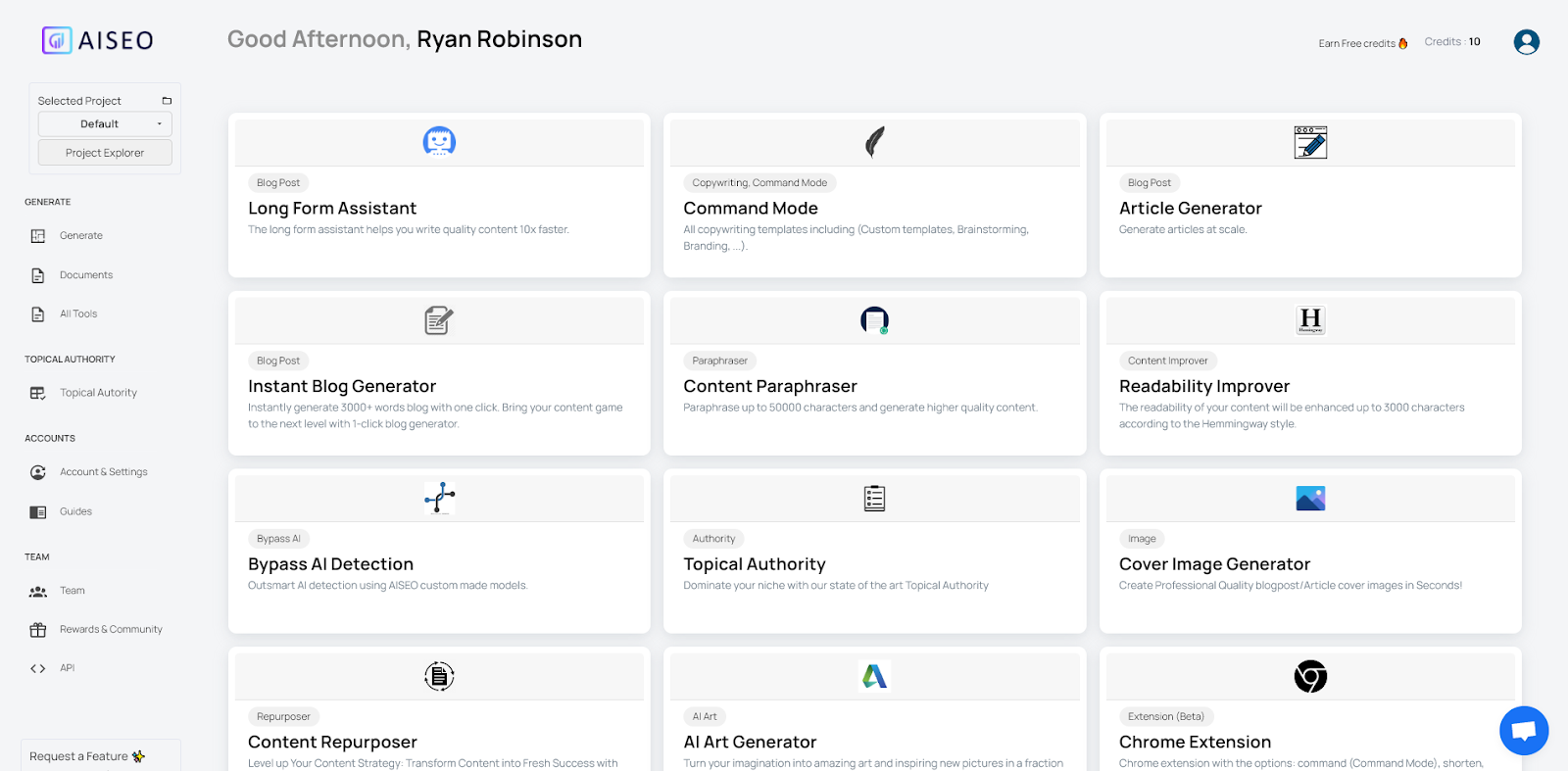Click the Account & Settings icon

pyautogui.click(x=38, y=472)
